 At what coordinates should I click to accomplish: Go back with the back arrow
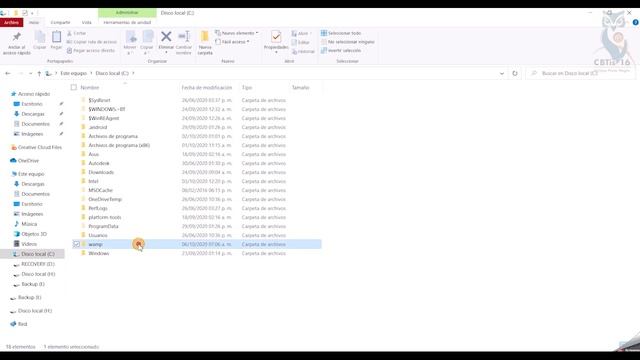point(8,73)
